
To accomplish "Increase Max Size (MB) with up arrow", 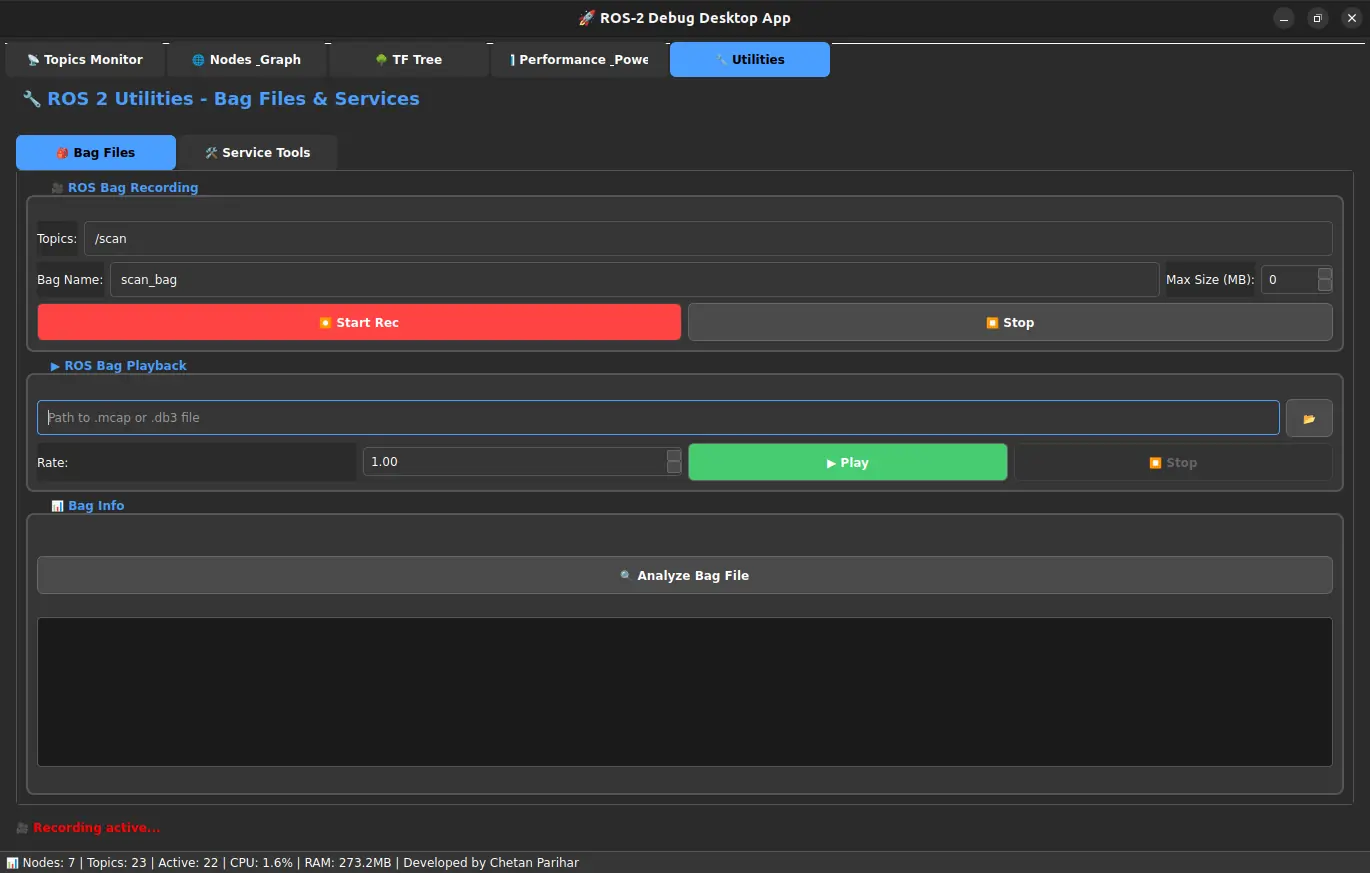I will click(1324, 273).
